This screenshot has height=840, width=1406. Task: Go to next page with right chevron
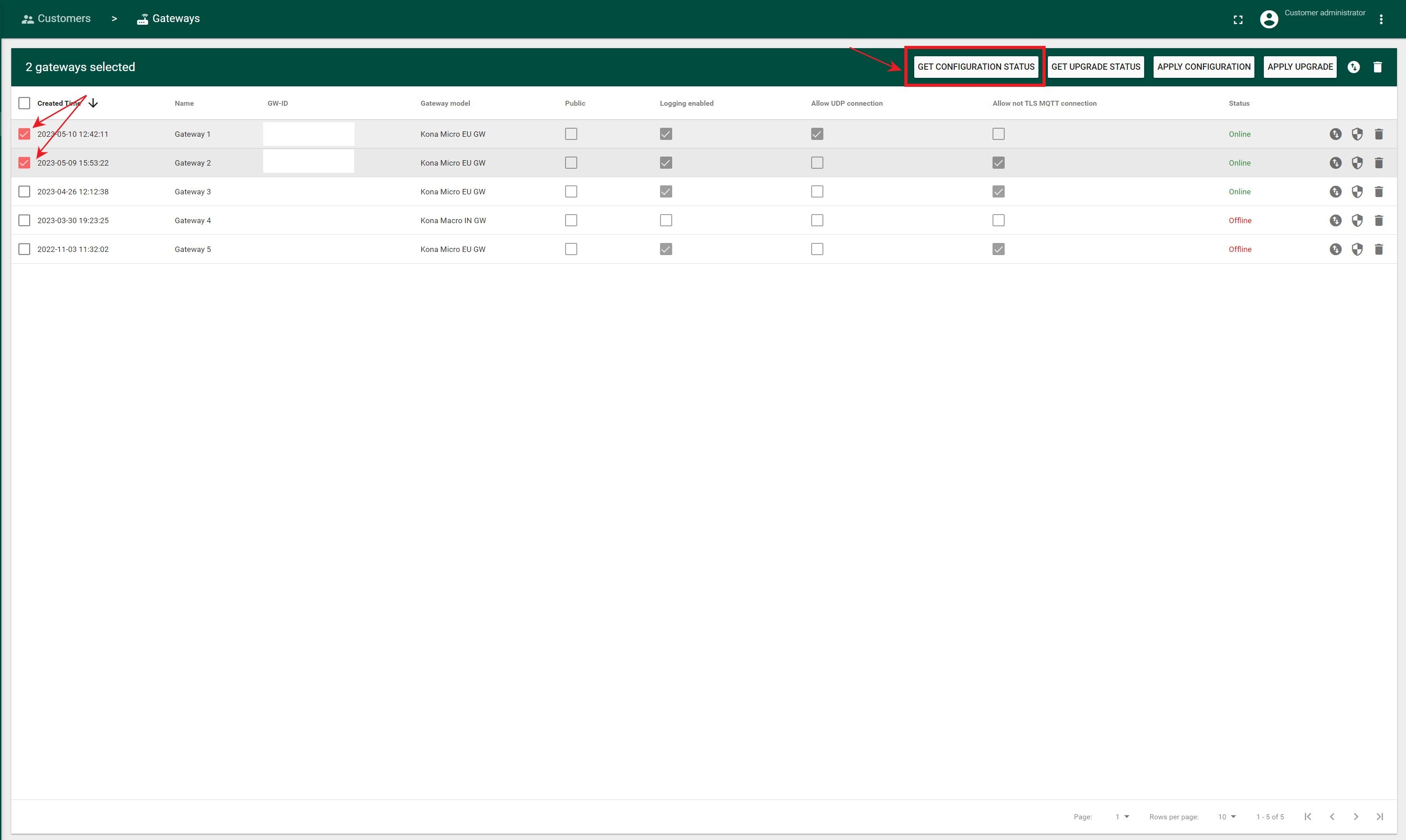(x=1356, y=816)
